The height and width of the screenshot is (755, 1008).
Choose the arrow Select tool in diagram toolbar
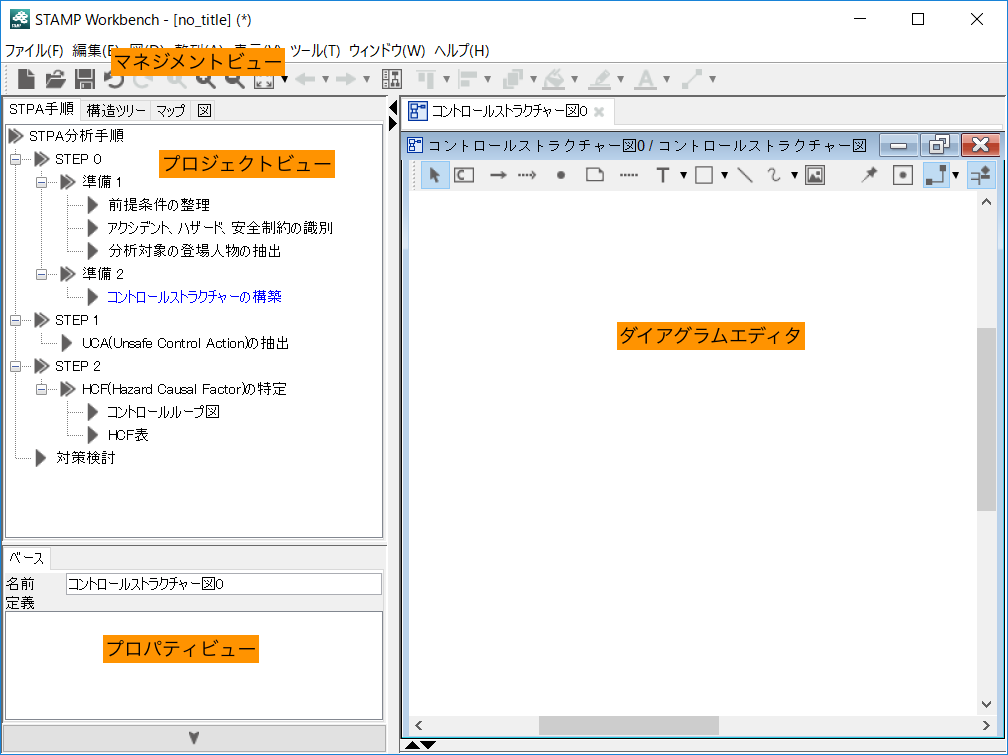[435, 175]
